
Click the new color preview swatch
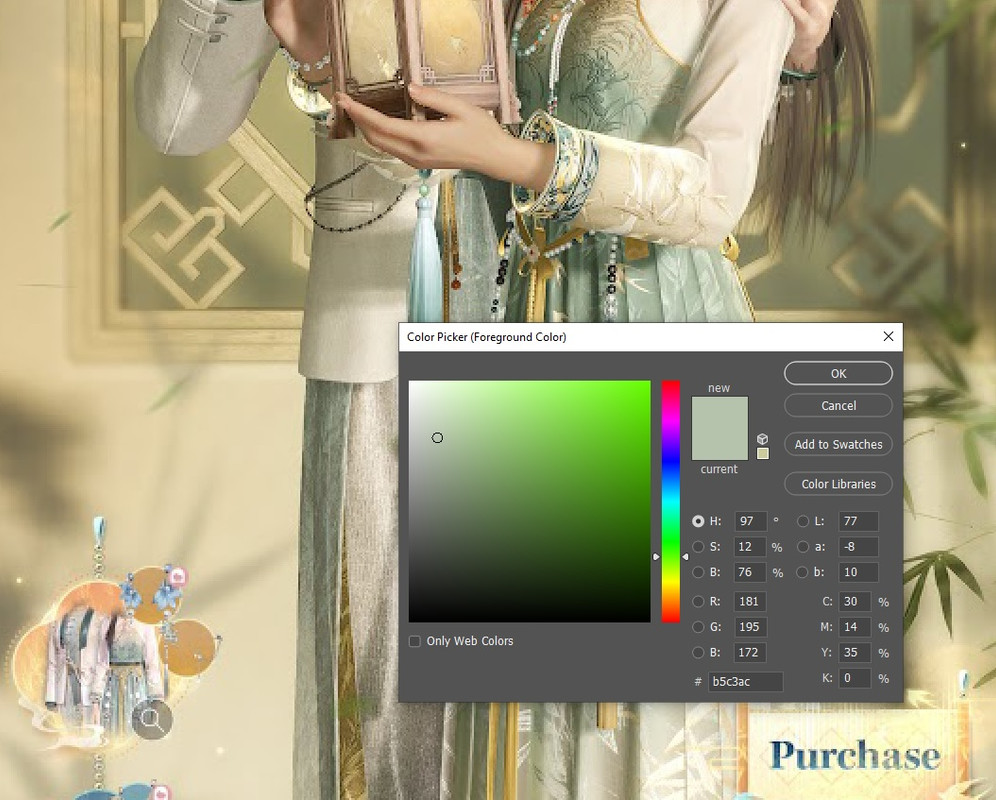pos(720,413)
